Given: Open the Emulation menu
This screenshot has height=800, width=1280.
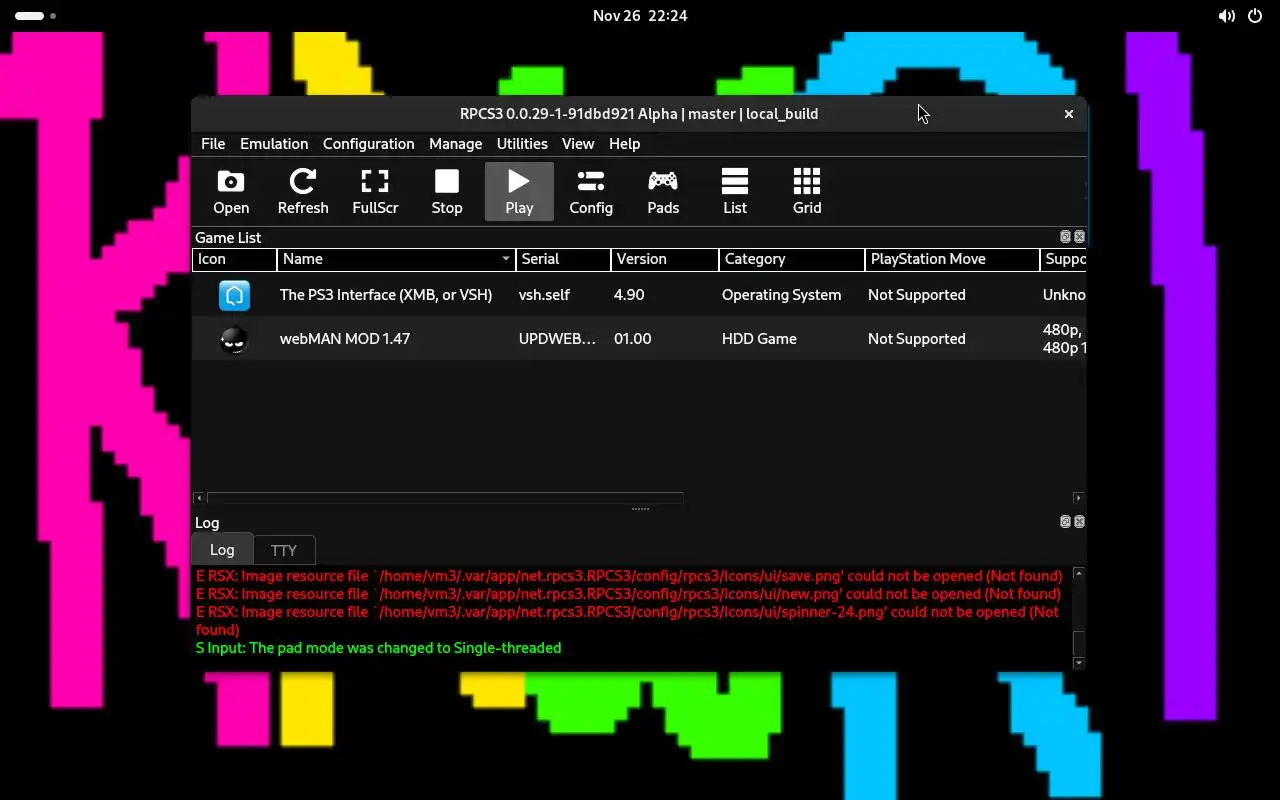Looking at the screenshot, I should pos(274,144).
